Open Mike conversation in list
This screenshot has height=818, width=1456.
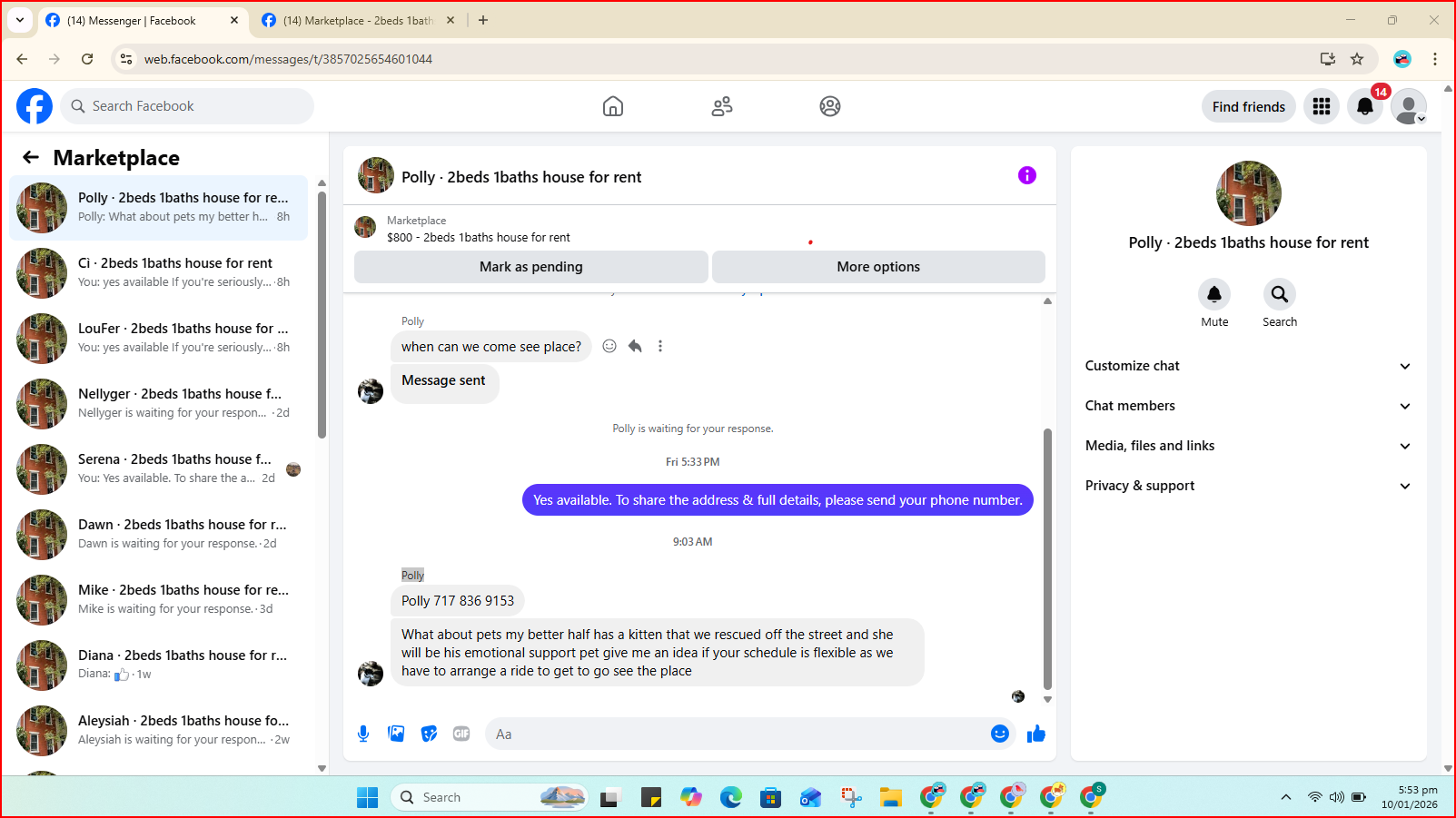pyautogui.click(x=159, y=600)
